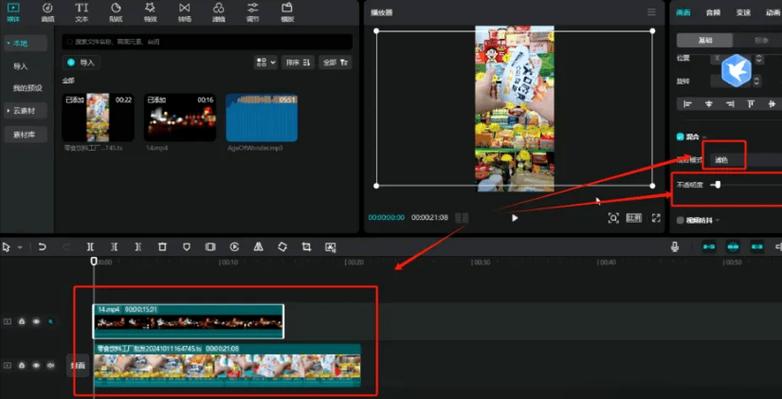The height and width of the screenshot is (399, 782).
Task: Open the 滤镜 filters tab
Action: (x=218, y=12)
